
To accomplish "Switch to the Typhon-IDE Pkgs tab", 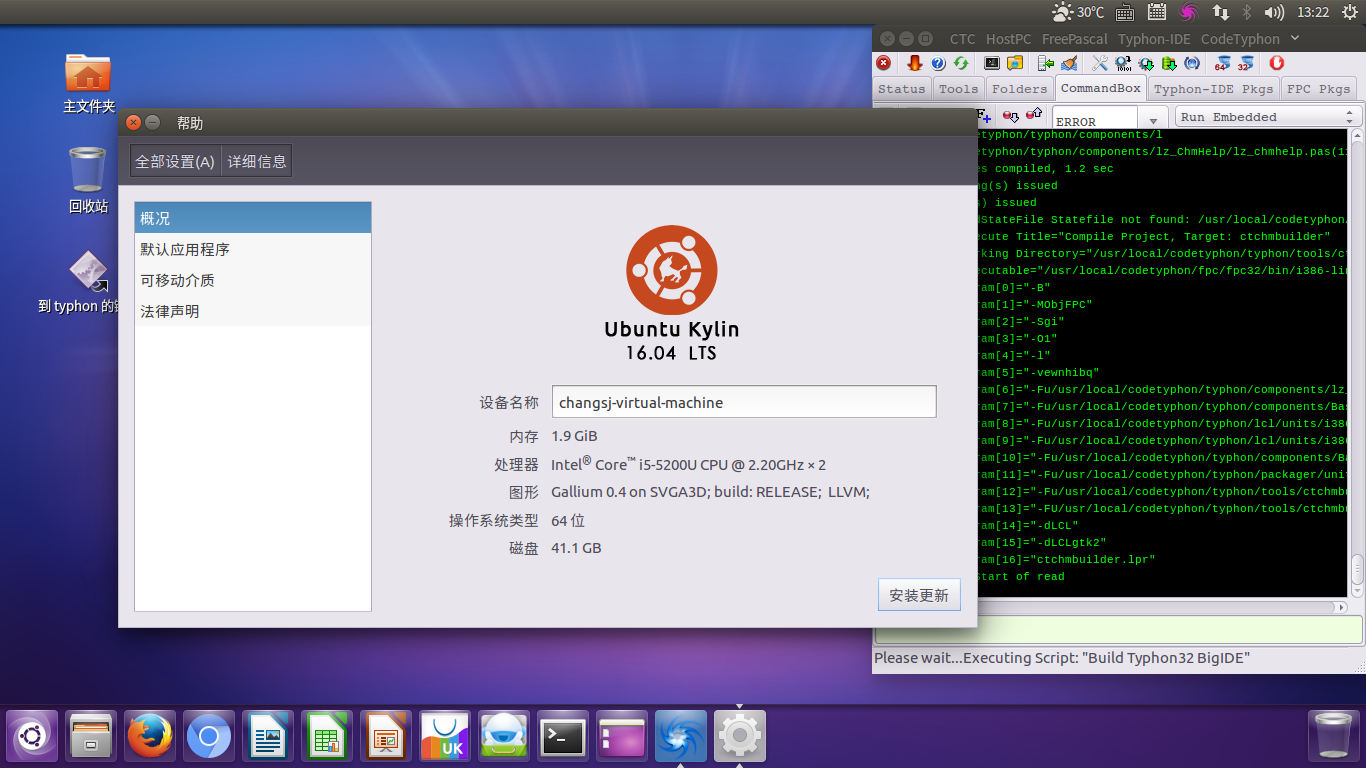I will (1213, 88).
